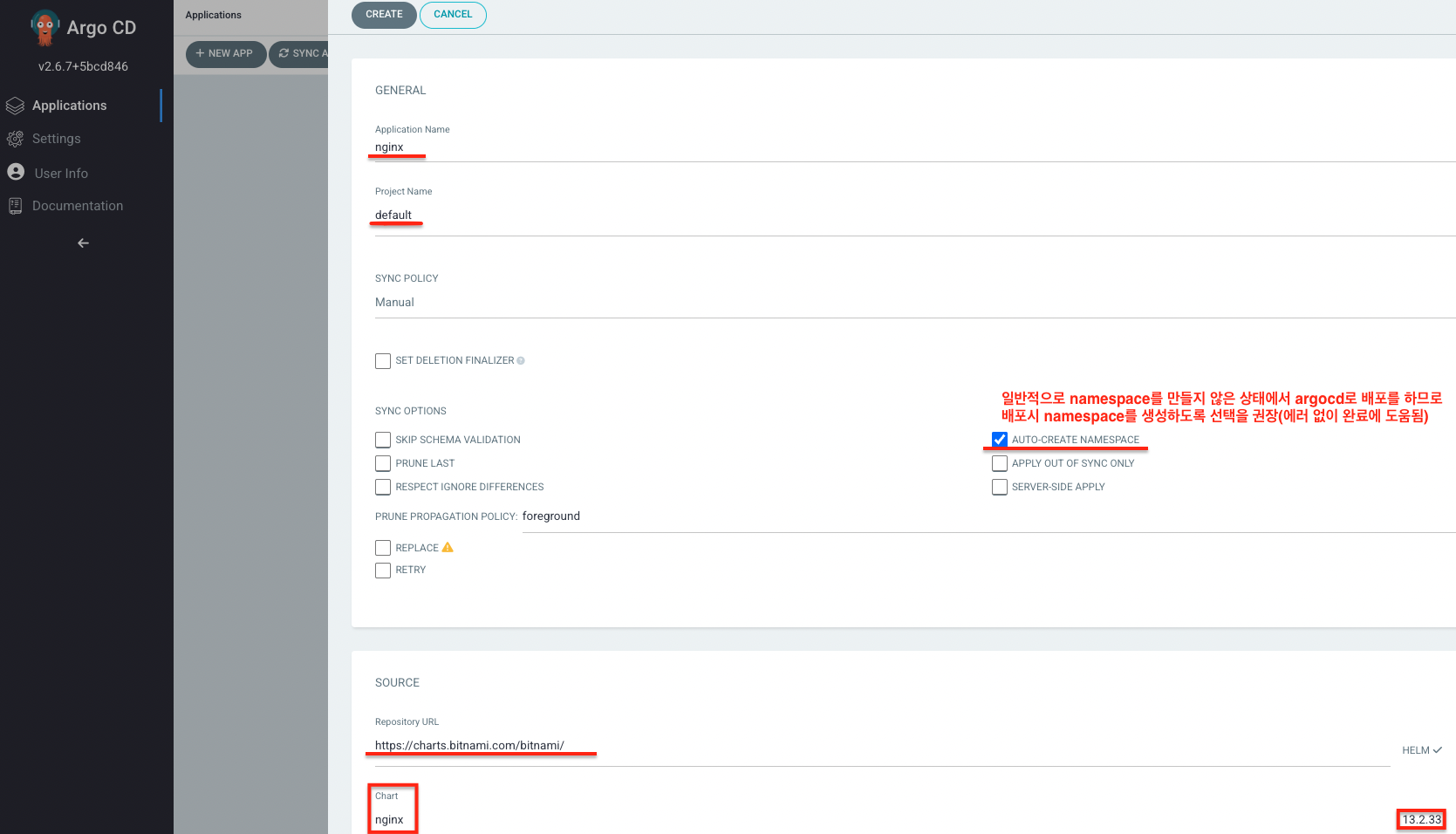Enable the Prune Last option
The image size is (1456, 834).
(383, 463)
